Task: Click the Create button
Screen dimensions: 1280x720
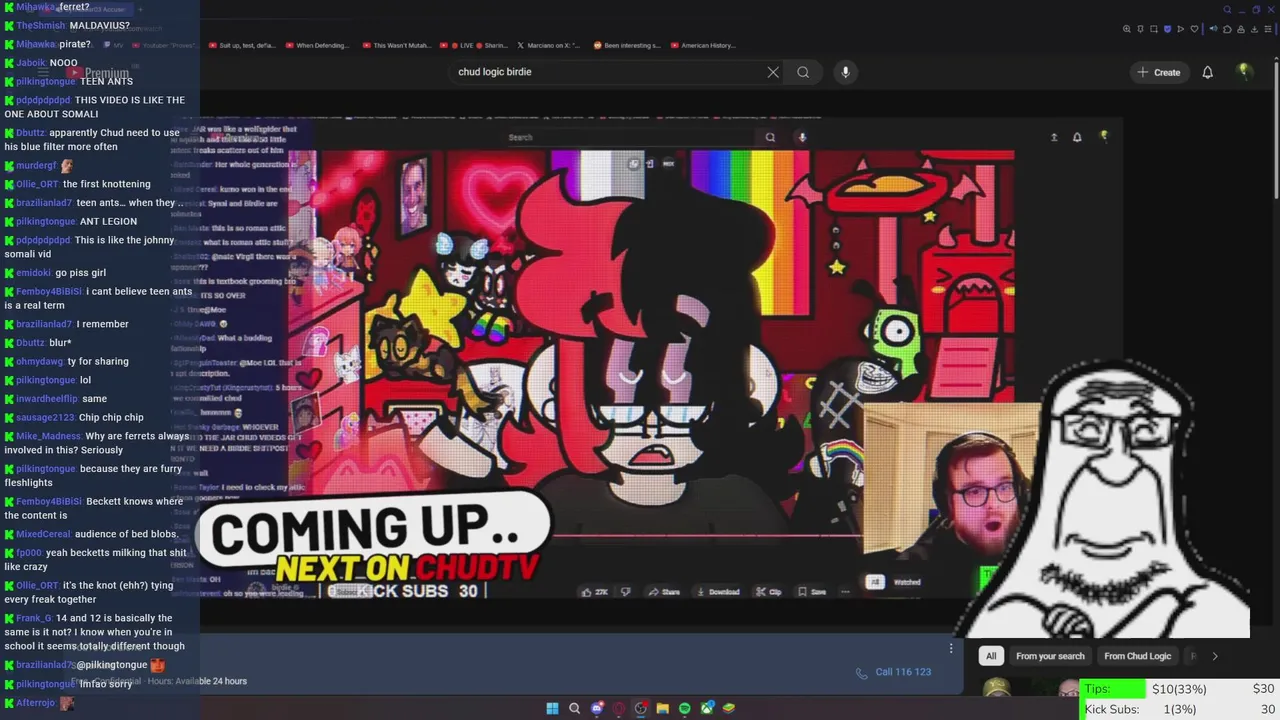Action: [1159, 72]
